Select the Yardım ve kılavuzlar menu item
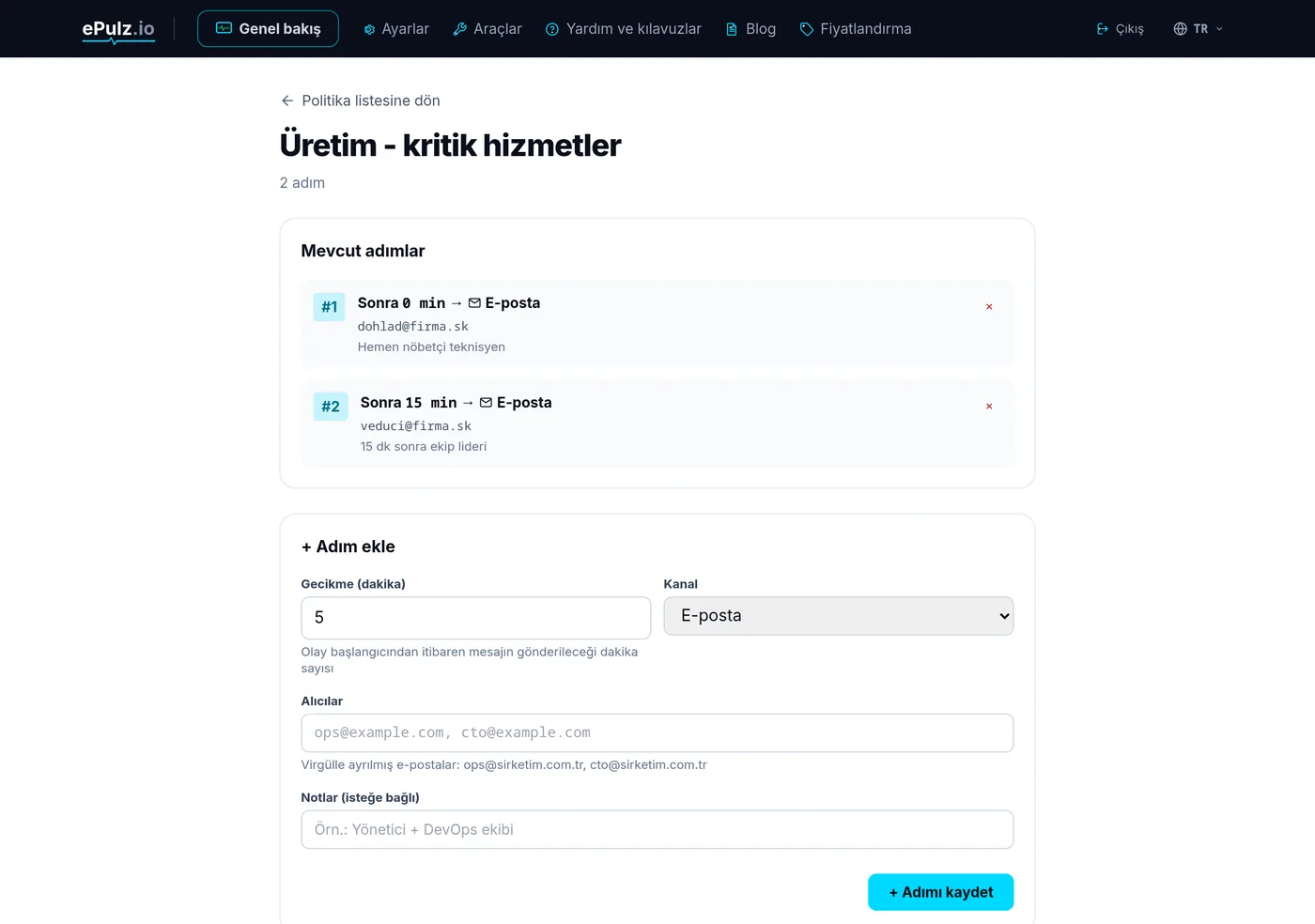Viewport: 1315px width, 924px height. click(624, 29)
